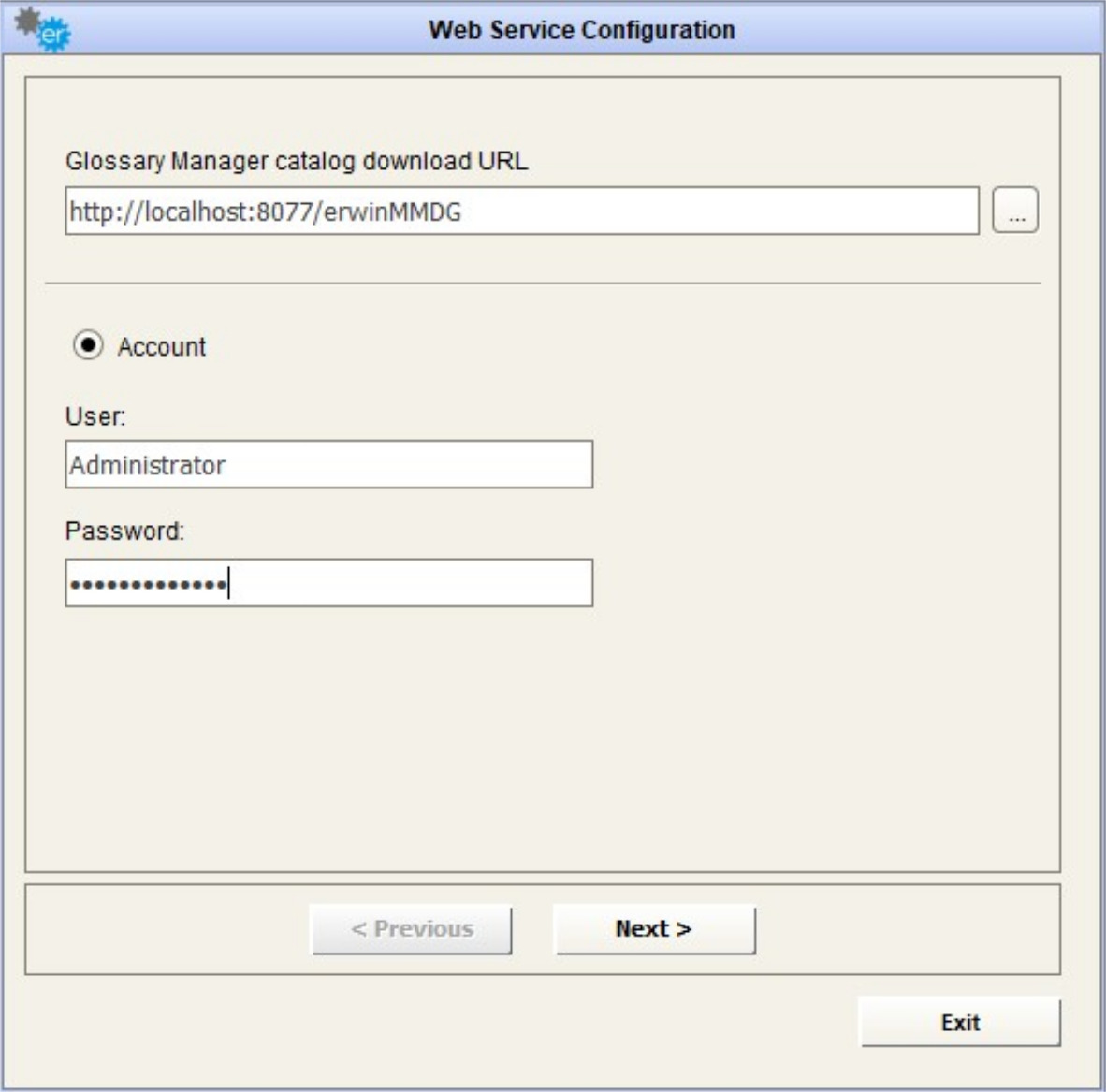
Task: Click the horizontal separator above Account
Action: [x=543, y=283]
